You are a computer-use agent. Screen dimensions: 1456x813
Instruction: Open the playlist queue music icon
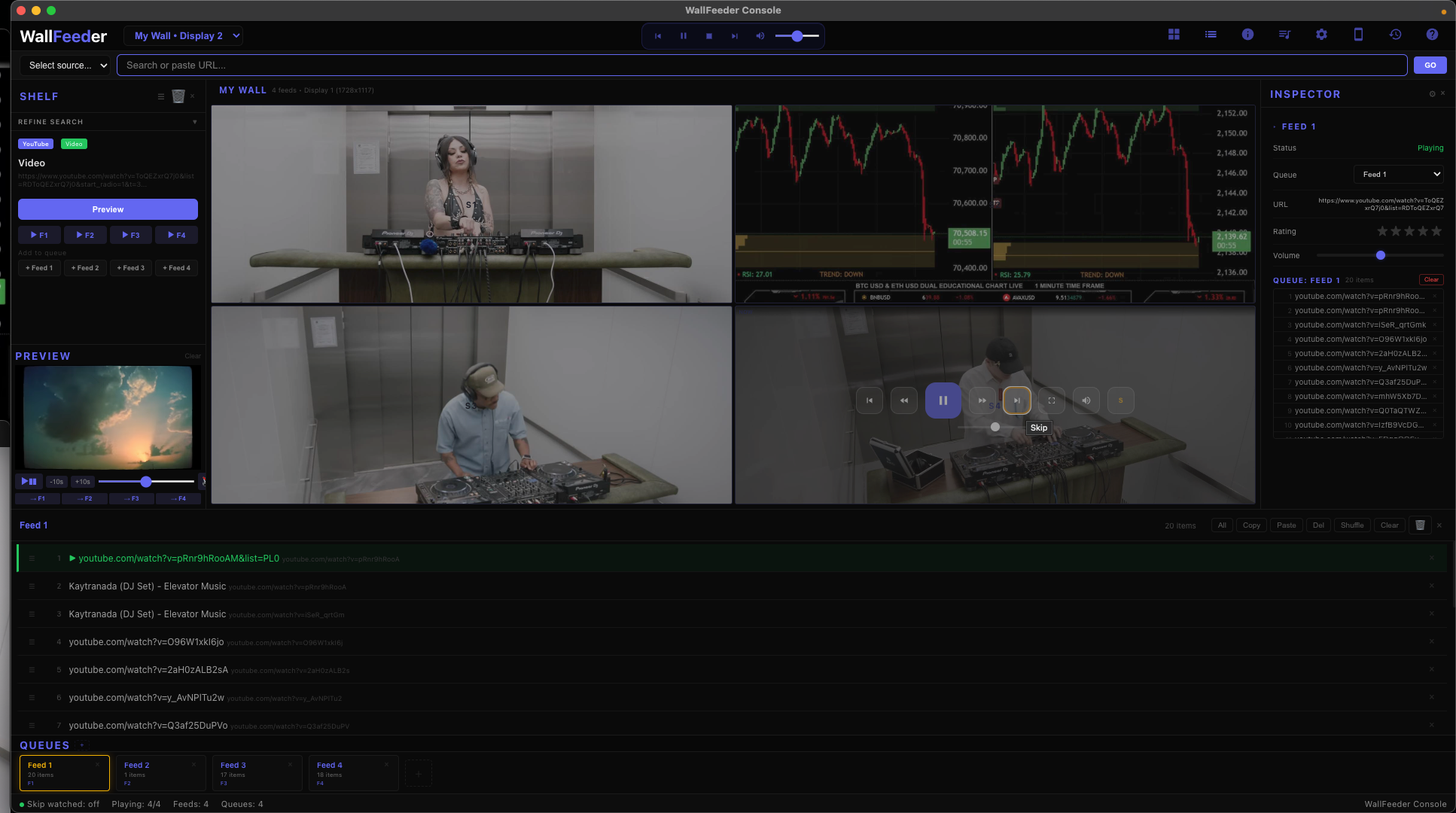click(x=1284, y=35)
